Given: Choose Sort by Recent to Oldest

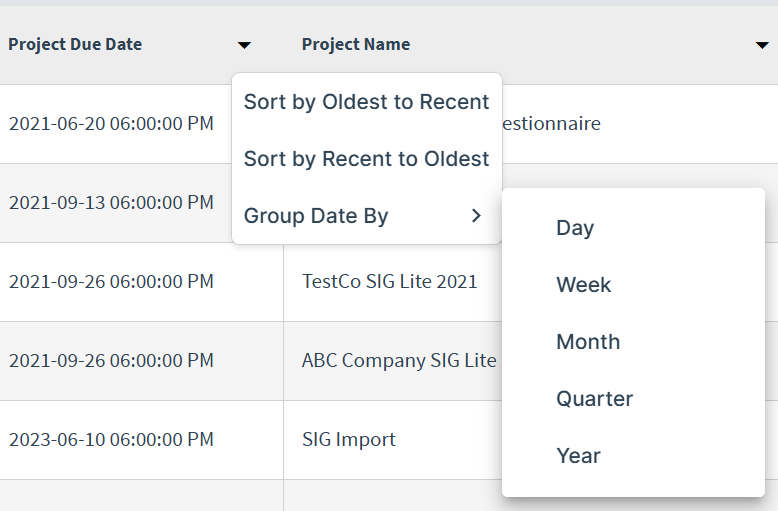Looking at the screenshot, I should [366, 159].
